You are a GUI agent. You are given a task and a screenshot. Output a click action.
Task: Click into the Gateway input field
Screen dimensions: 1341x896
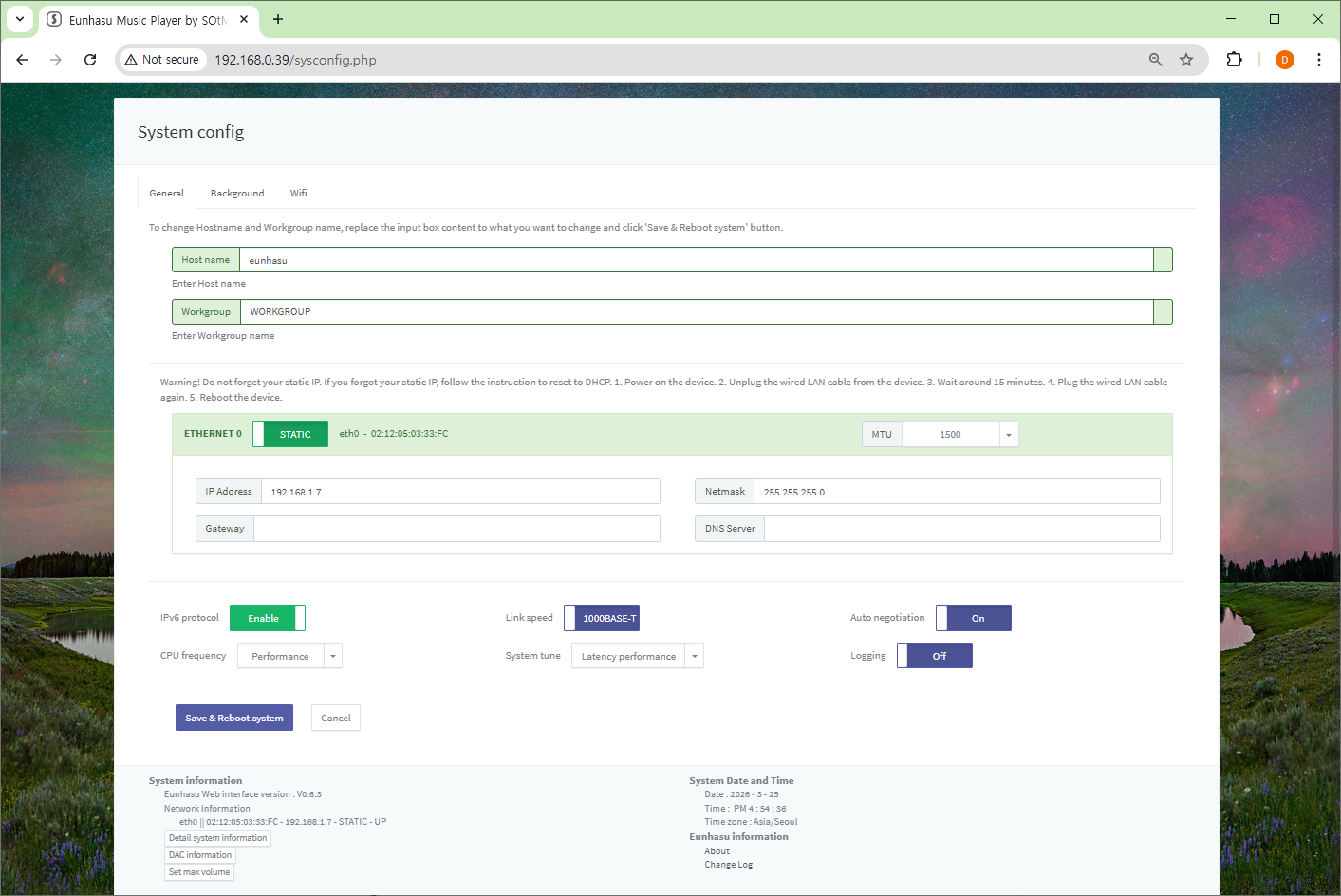[x=456, y=529]
